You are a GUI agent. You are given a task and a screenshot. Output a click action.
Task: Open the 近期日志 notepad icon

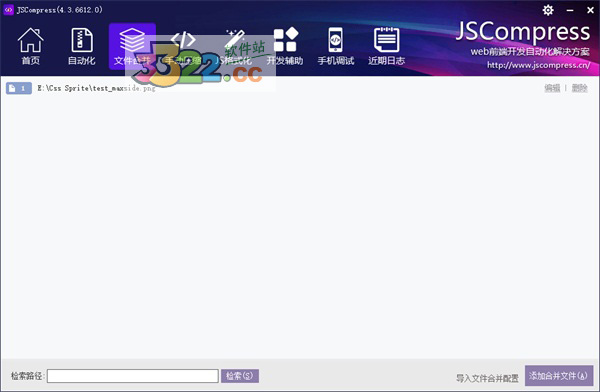pyautogui.click(x=386, y=40)
